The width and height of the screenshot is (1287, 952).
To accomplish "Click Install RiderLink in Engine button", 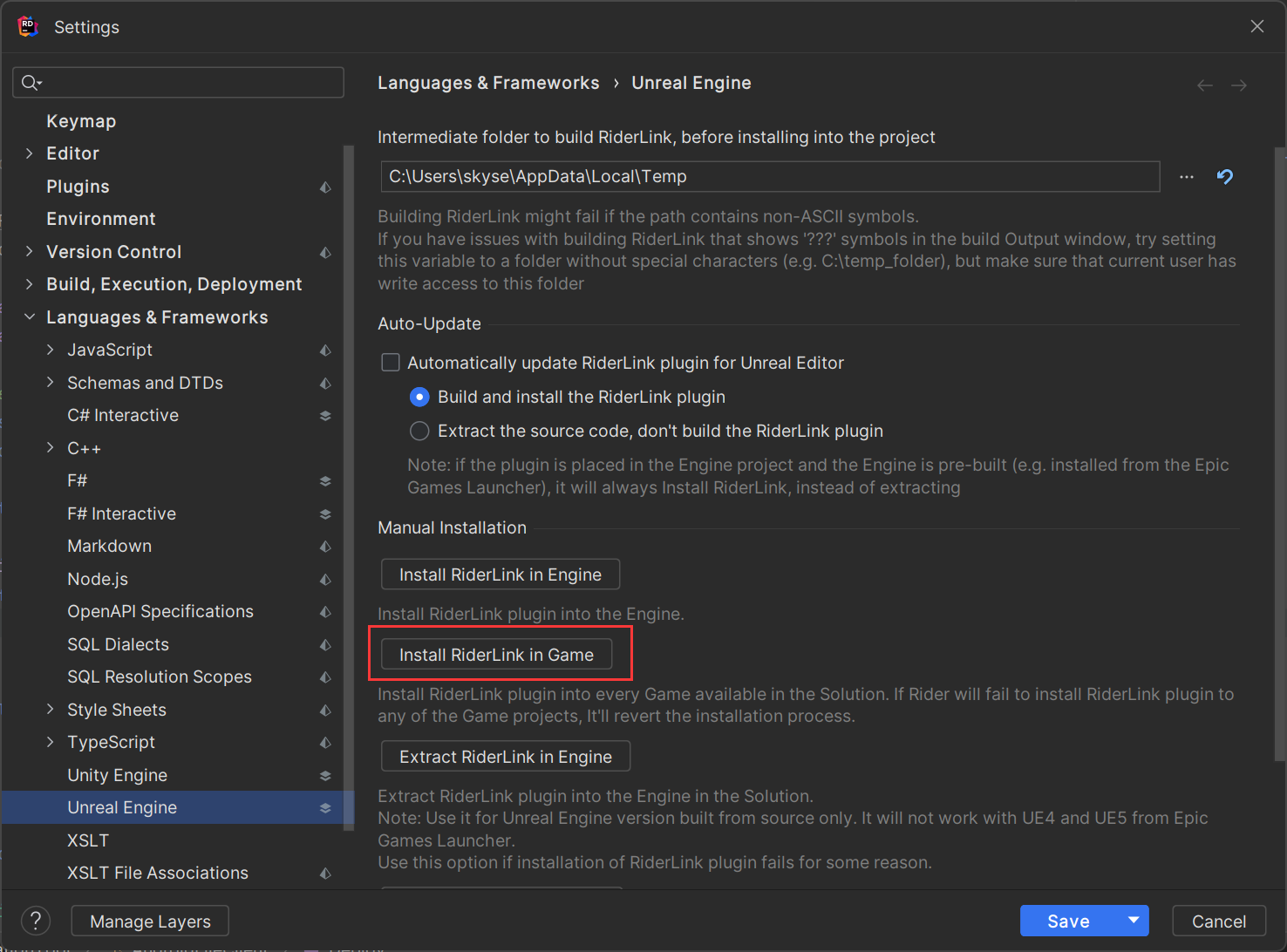I will click(500, 575).
